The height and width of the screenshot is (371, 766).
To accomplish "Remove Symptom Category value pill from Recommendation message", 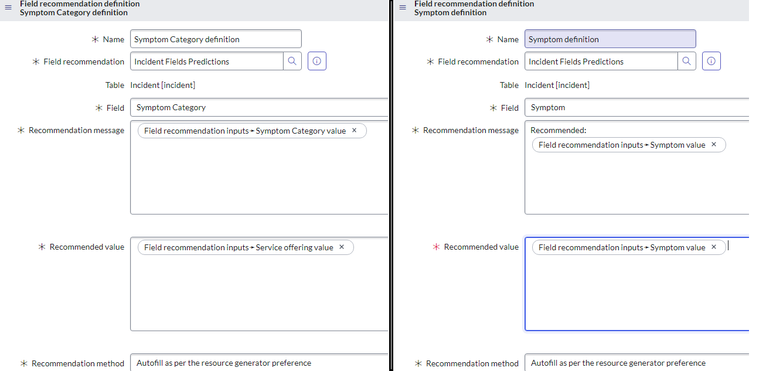I will tap(354, 131).
